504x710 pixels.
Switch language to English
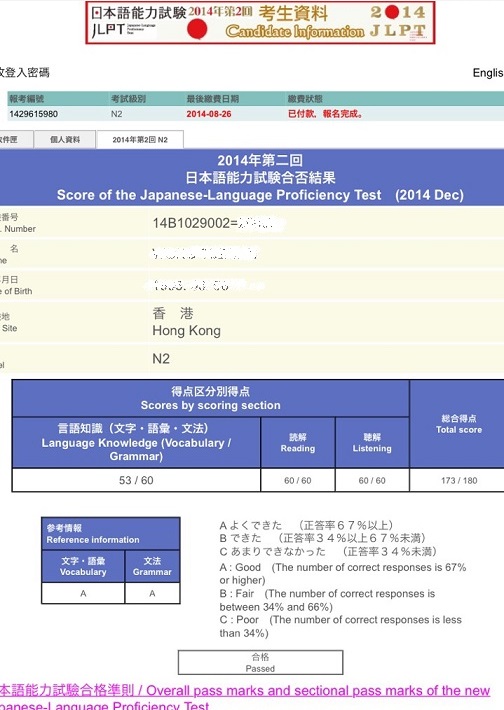488,73
